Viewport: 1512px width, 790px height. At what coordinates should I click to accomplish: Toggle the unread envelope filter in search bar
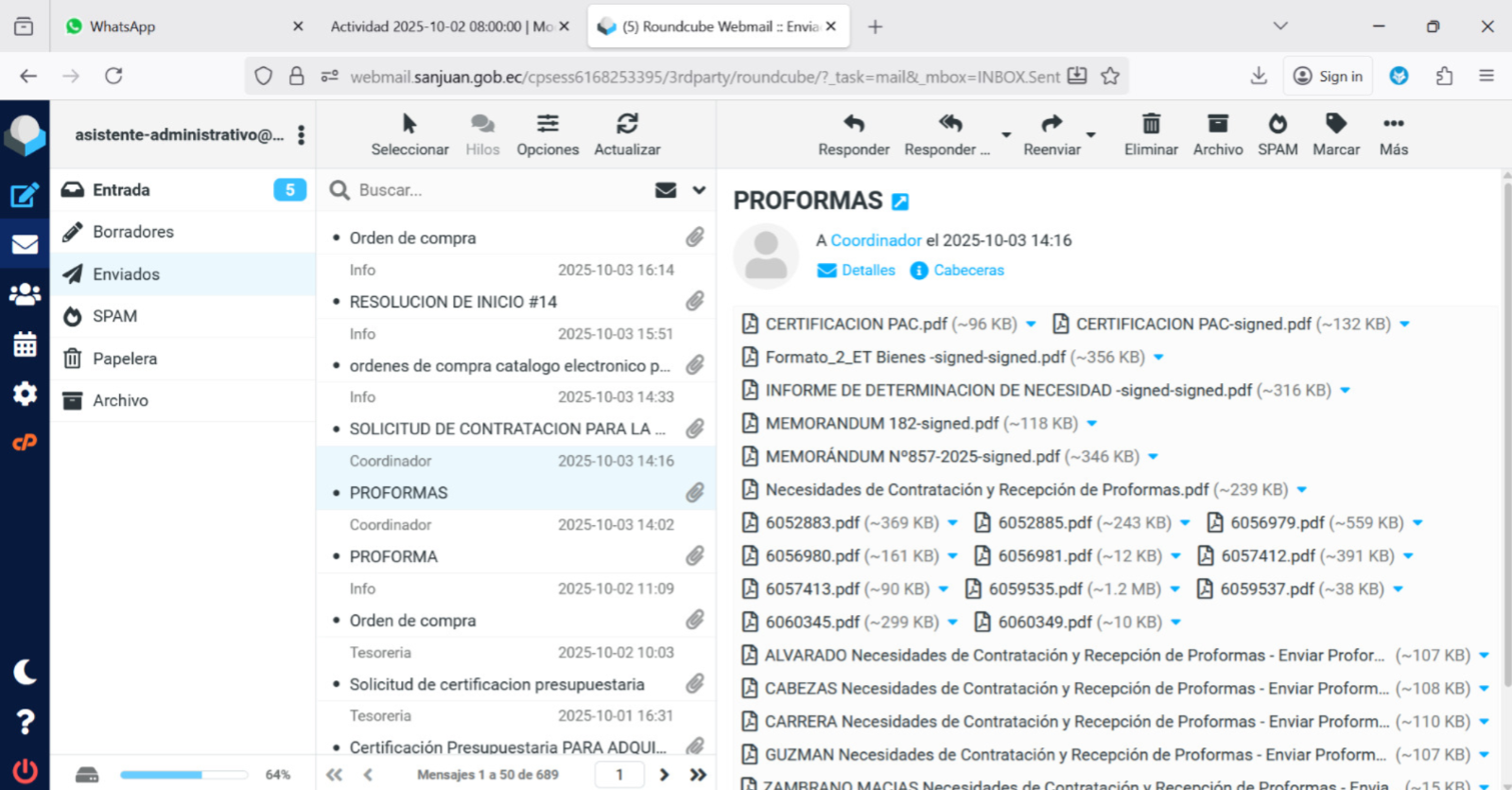666,190
